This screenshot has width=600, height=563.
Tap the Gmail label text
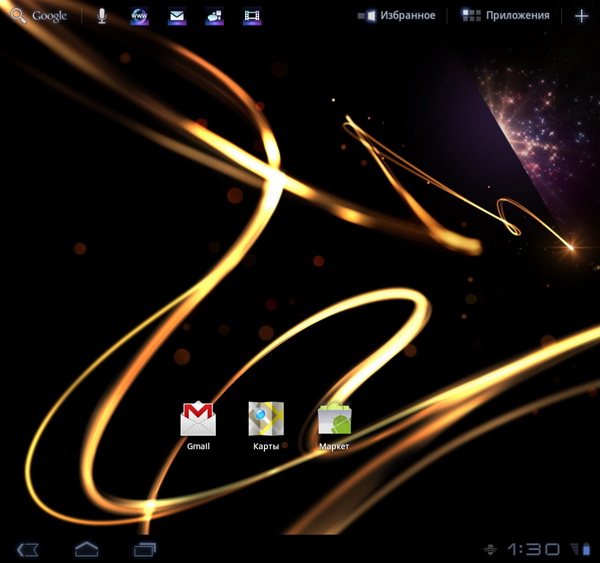(x=198, y=446)
